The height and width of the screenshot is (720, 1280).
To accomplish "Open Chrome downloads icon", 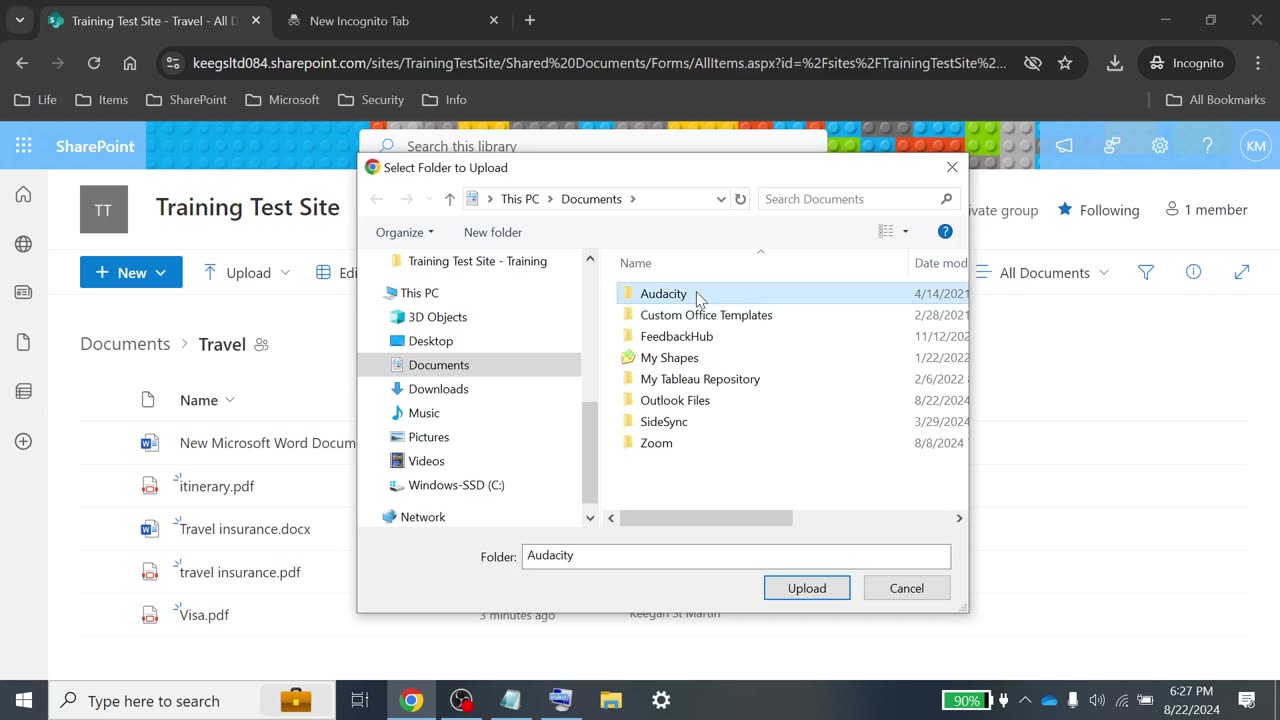I will [x=1115, y=63].
